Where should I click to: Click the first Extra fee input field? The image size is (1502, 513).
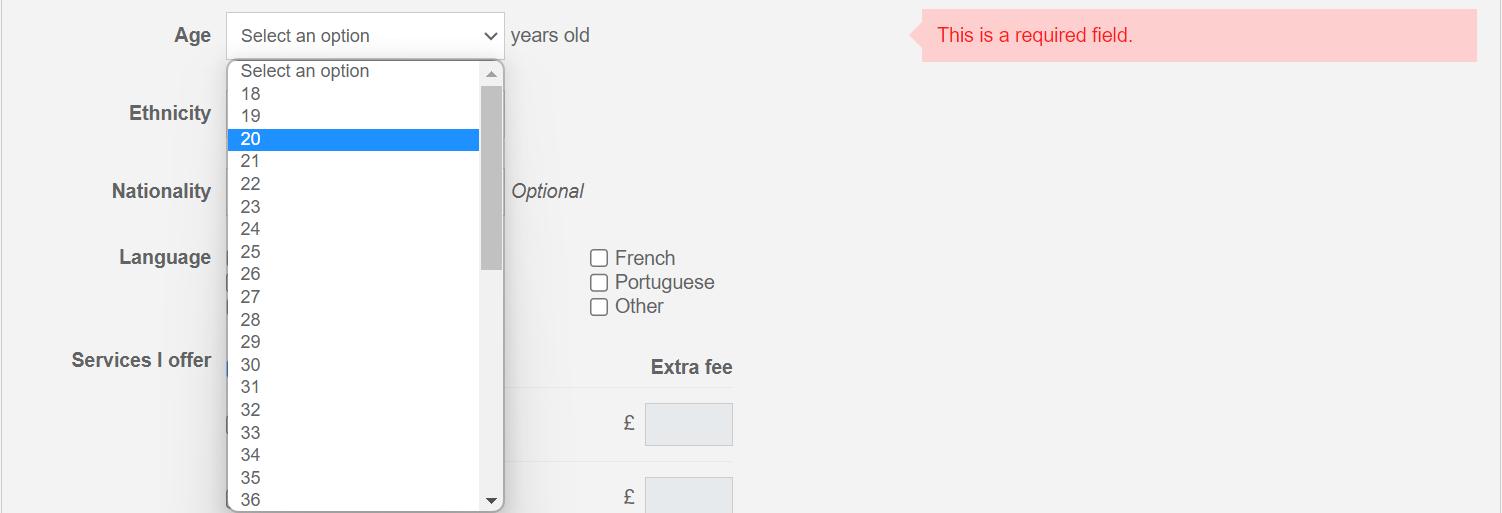tap(688, 424)
